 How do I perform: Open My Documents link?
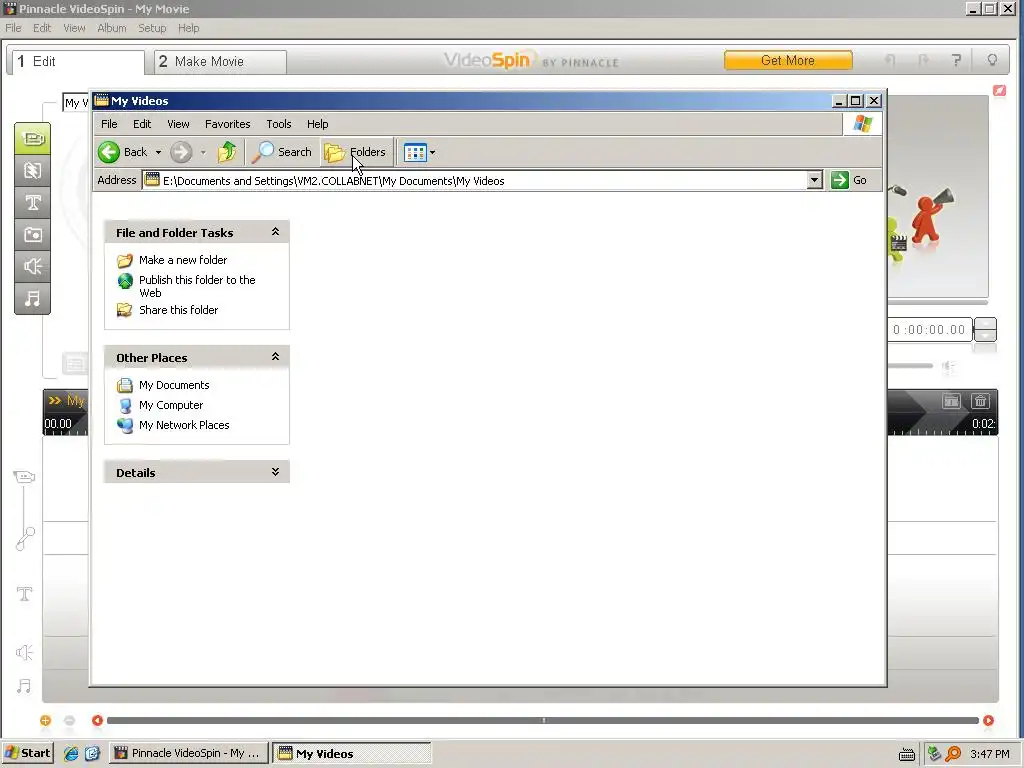point(174,385)
